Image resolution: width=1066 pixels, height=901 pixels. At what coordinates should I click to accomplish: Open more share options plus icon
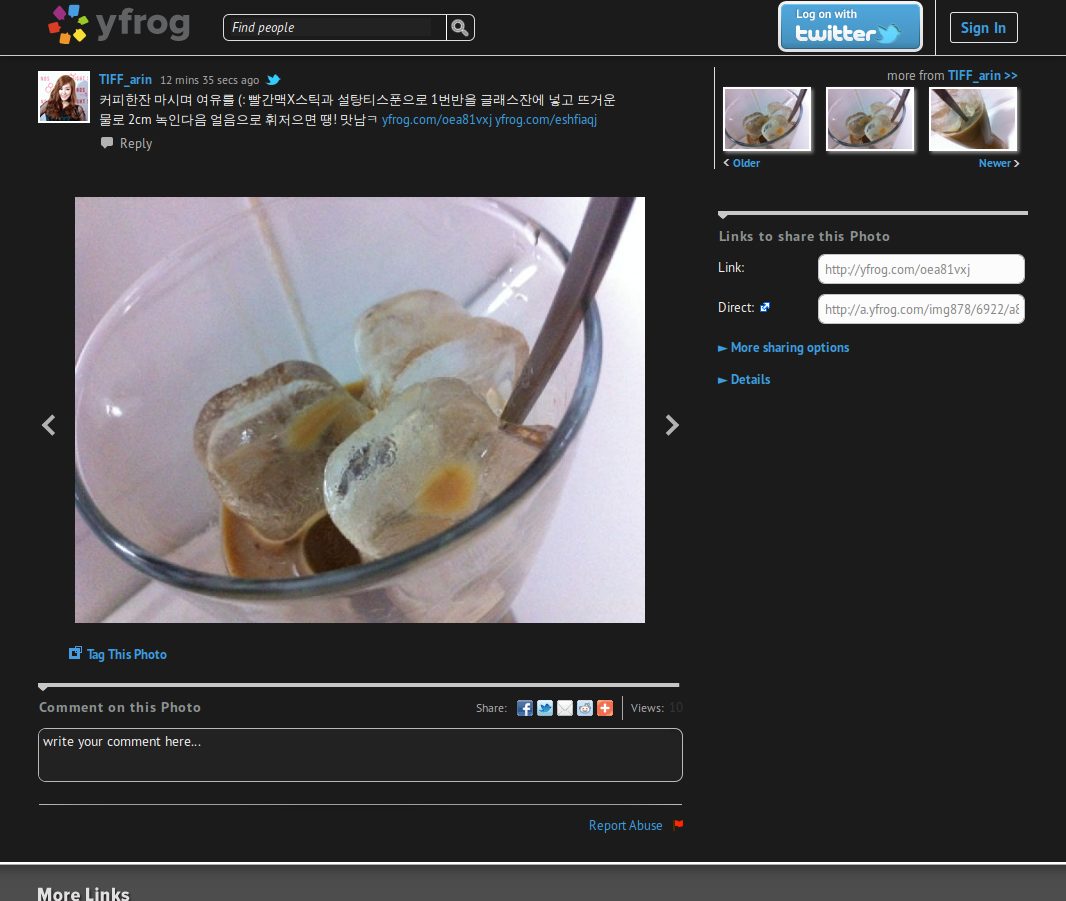tap(605, 708)
